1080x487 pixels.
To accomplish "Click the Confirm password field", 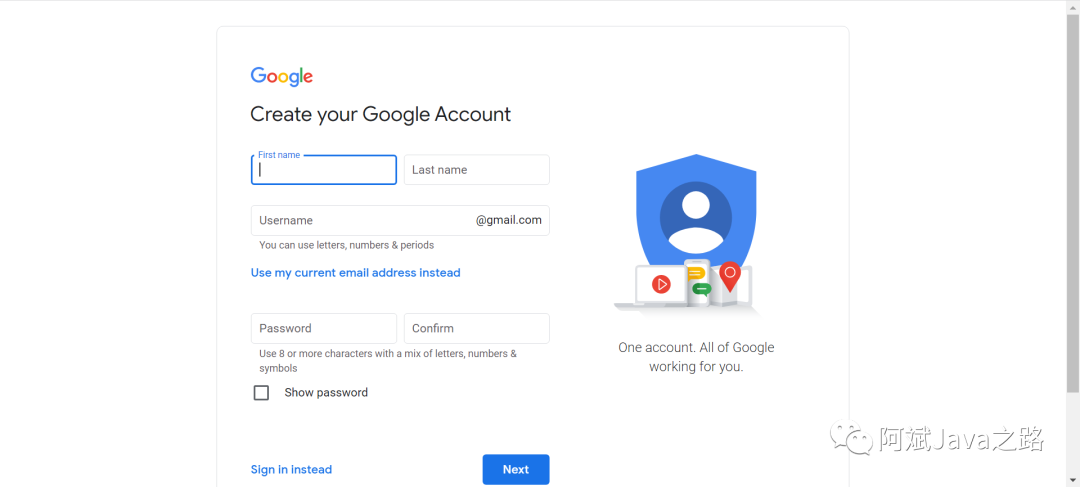I will [477, 329].
